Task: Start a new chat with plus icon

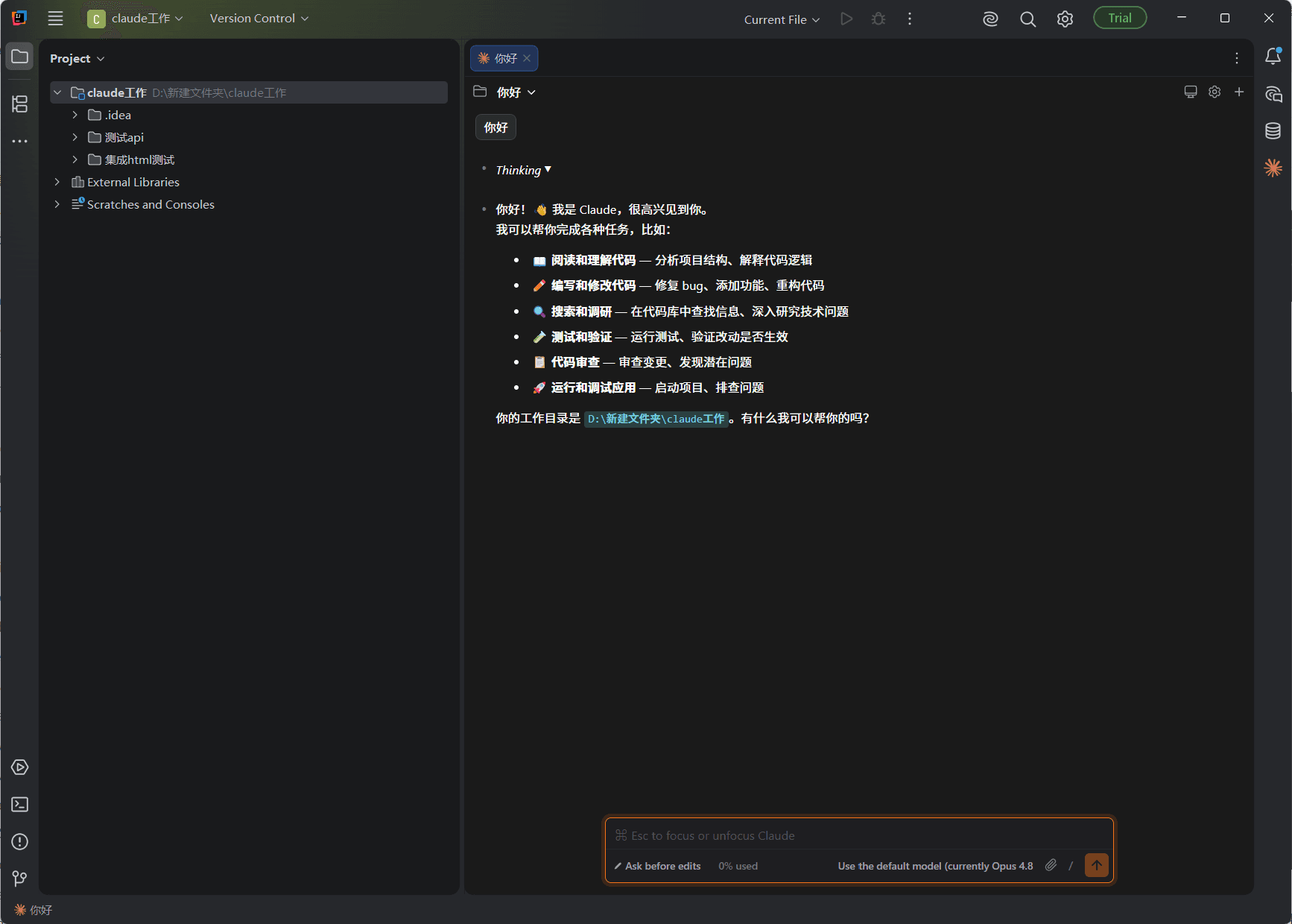Action: coord(1239,92)
